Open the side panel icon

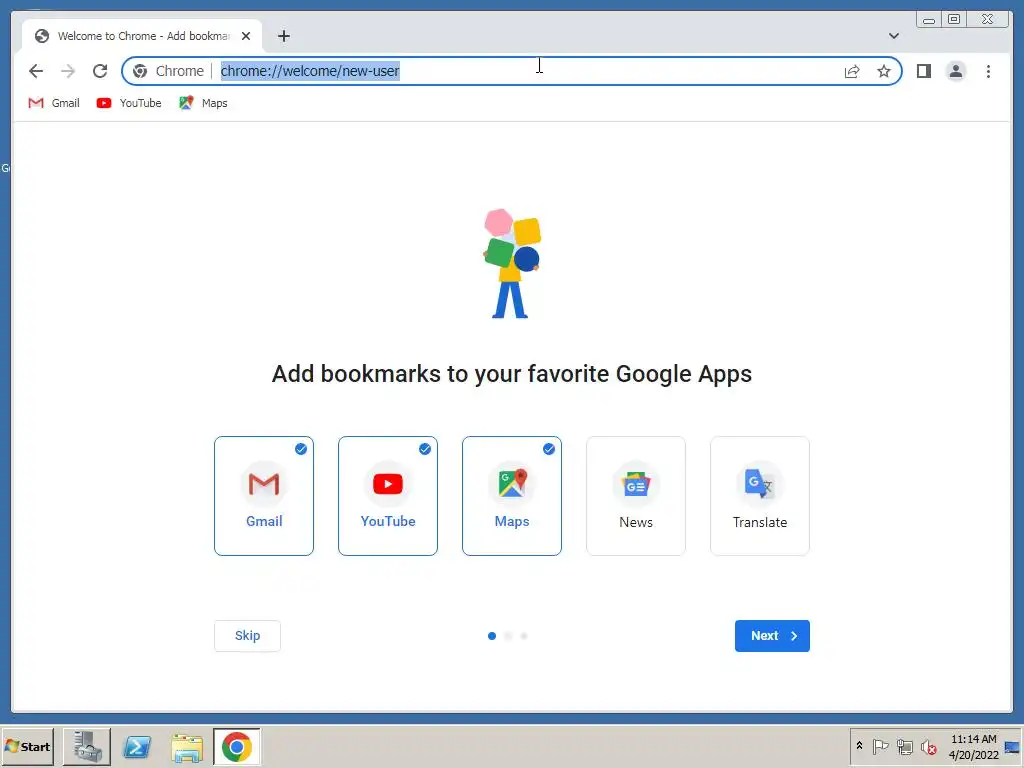923,71
